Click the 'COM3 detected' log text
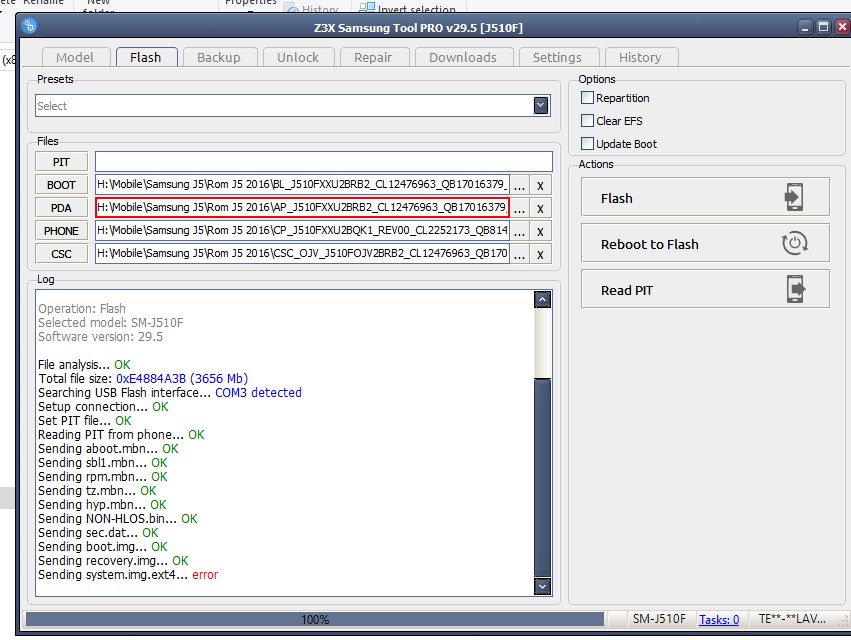 [258, 392]
